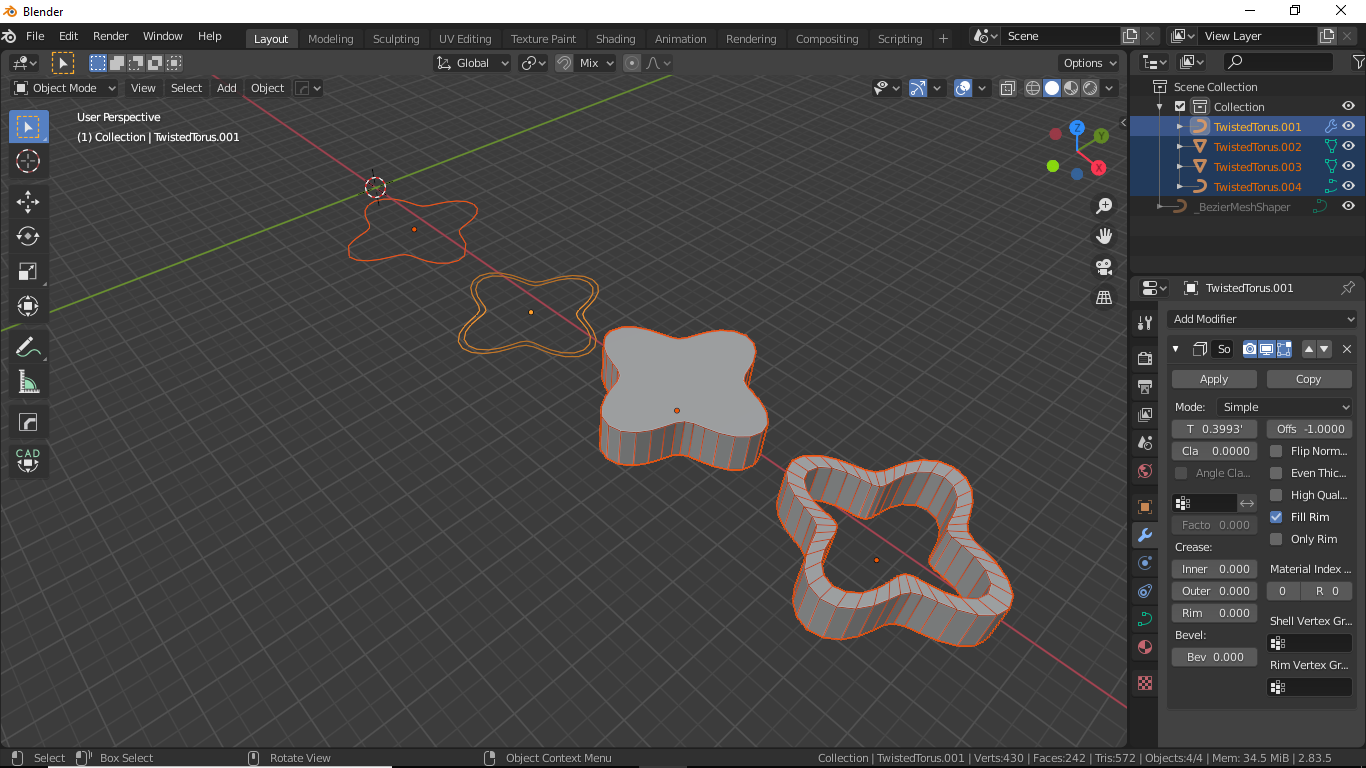Screen dimensions: 1366x768
Task: Collapse the Solidify modifier panel
Action: point(1176,349)
